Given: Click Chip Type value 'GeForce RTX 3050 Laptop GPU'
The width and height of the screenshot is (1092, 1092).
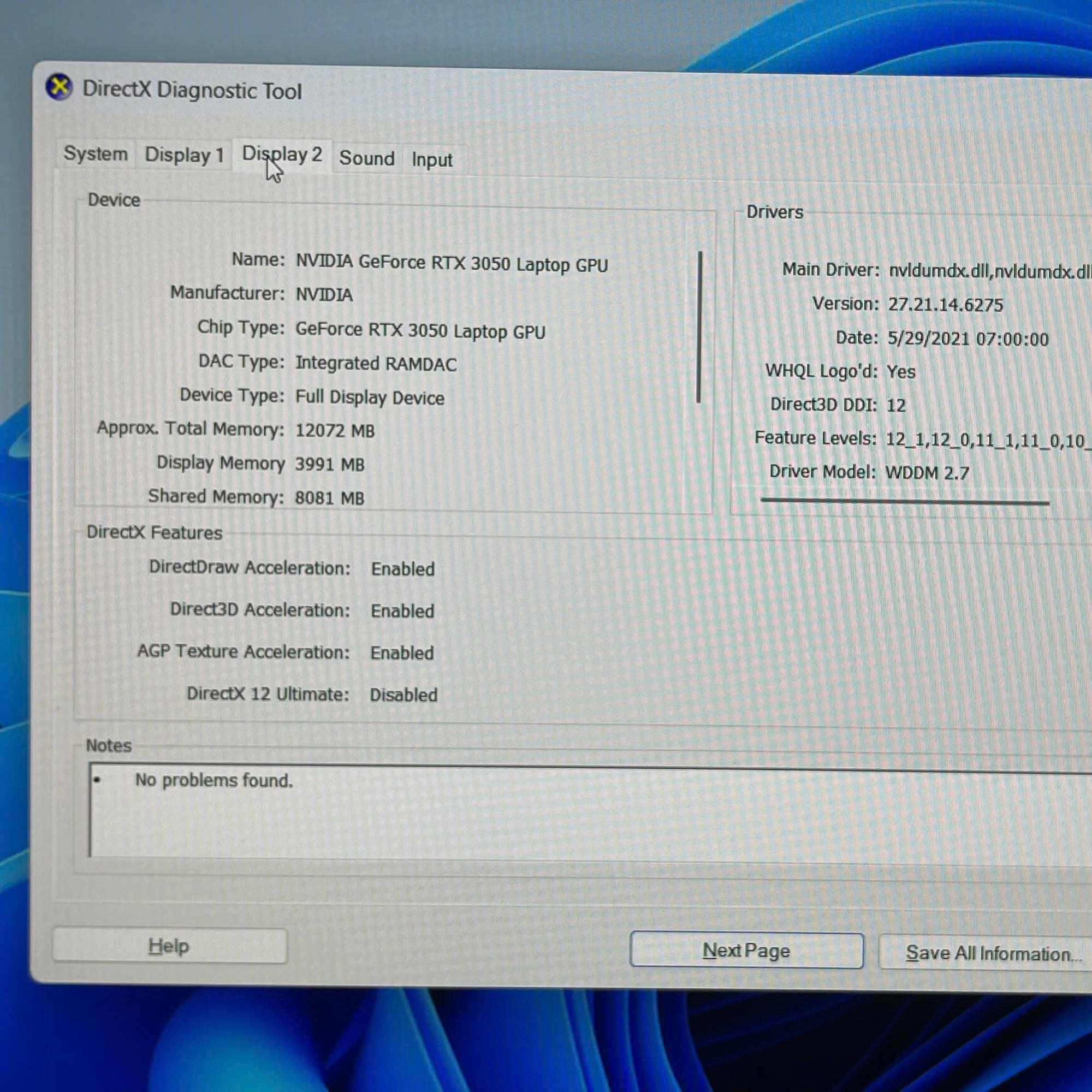Looking at the screenshot, I should pyautogui.click(x=420, y=330).
